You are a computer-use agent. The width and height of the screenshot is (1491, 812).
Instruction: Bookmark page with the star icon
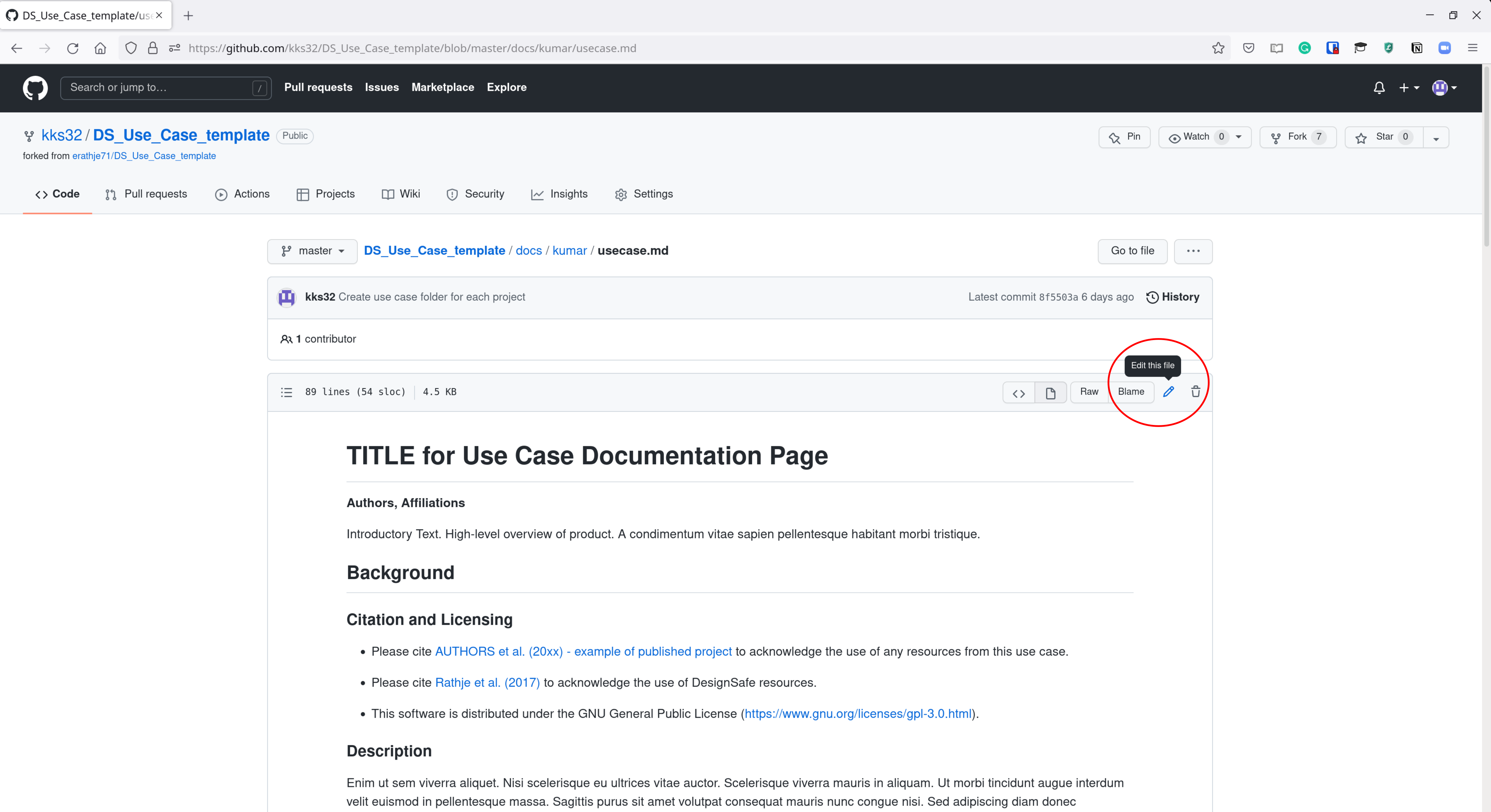tap(1218, 48)
